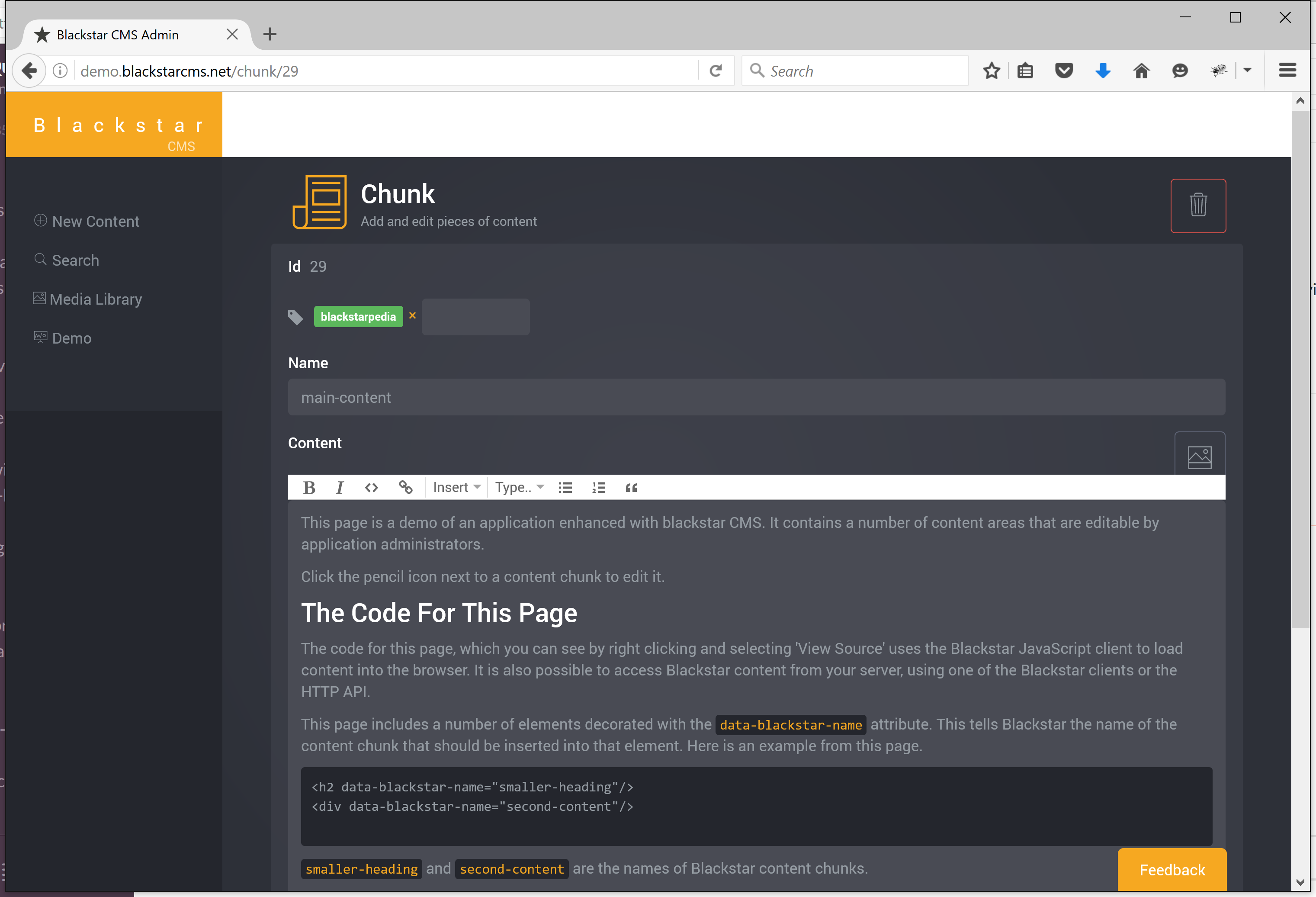Open the Type.. dropdown in the editor
The height and width of the screenshot is (897, 1316).
(519, 488)
